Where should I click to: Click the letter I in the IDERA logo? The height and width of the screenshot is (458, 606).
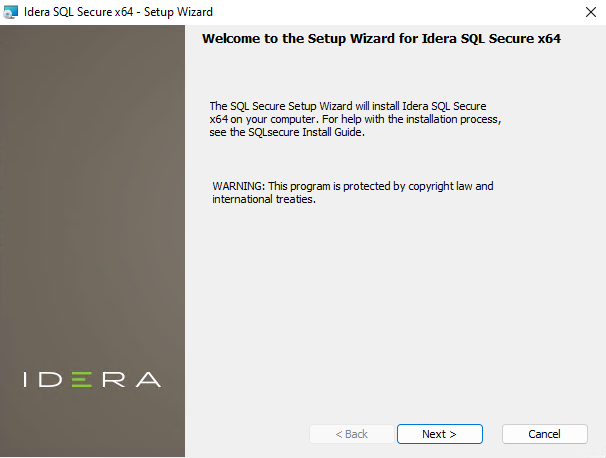(x=27, y=380)
